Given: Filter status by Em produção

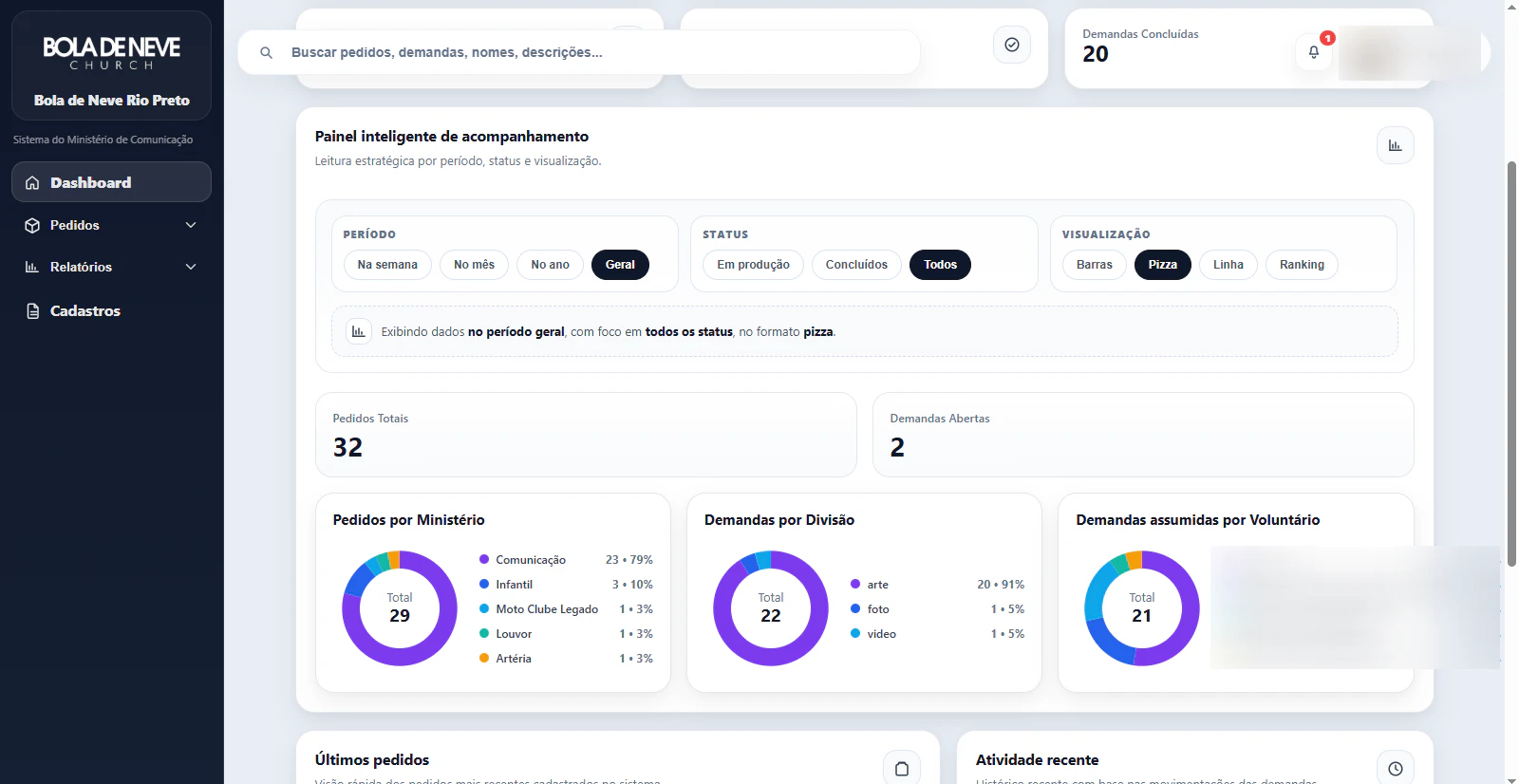Looking at the screenshot, I should 753,265.
